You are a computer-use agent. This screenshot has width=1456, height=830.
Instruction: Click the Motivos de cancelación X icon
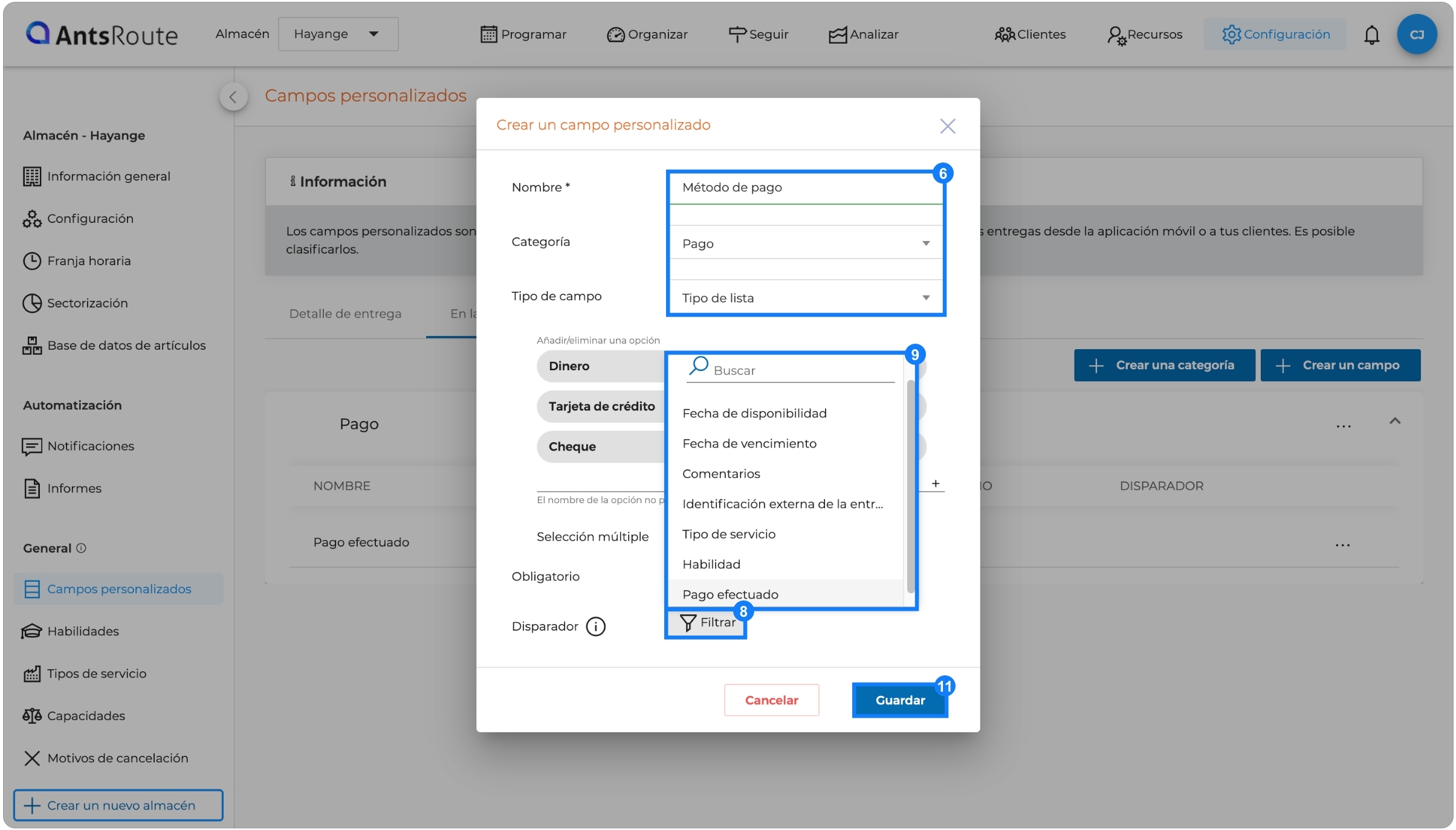pos(32,758)
